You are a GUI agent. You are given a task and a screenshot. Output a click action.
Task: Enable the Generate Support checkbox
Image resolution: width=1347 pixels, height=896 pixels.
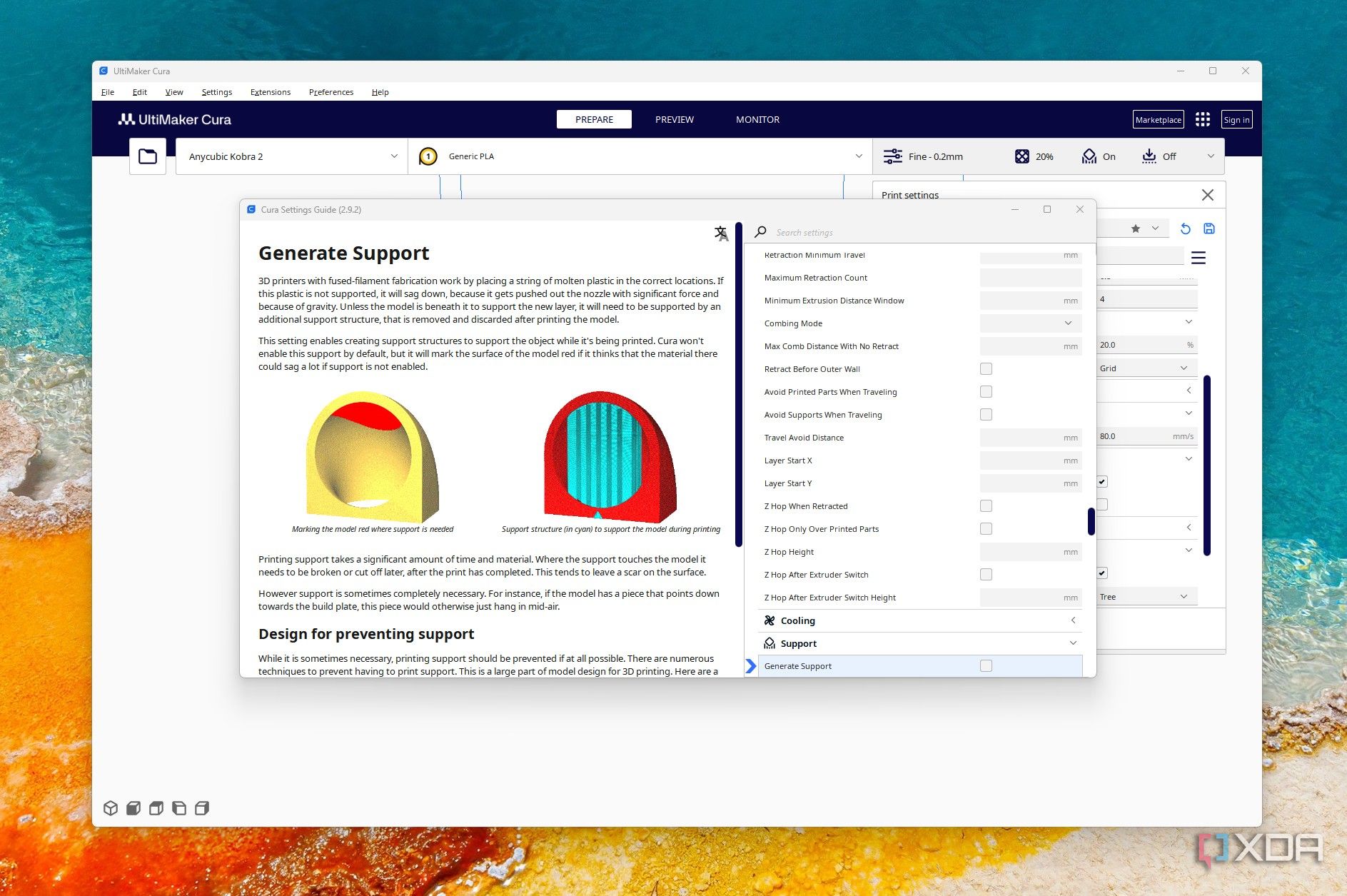(x=986, y=666)
